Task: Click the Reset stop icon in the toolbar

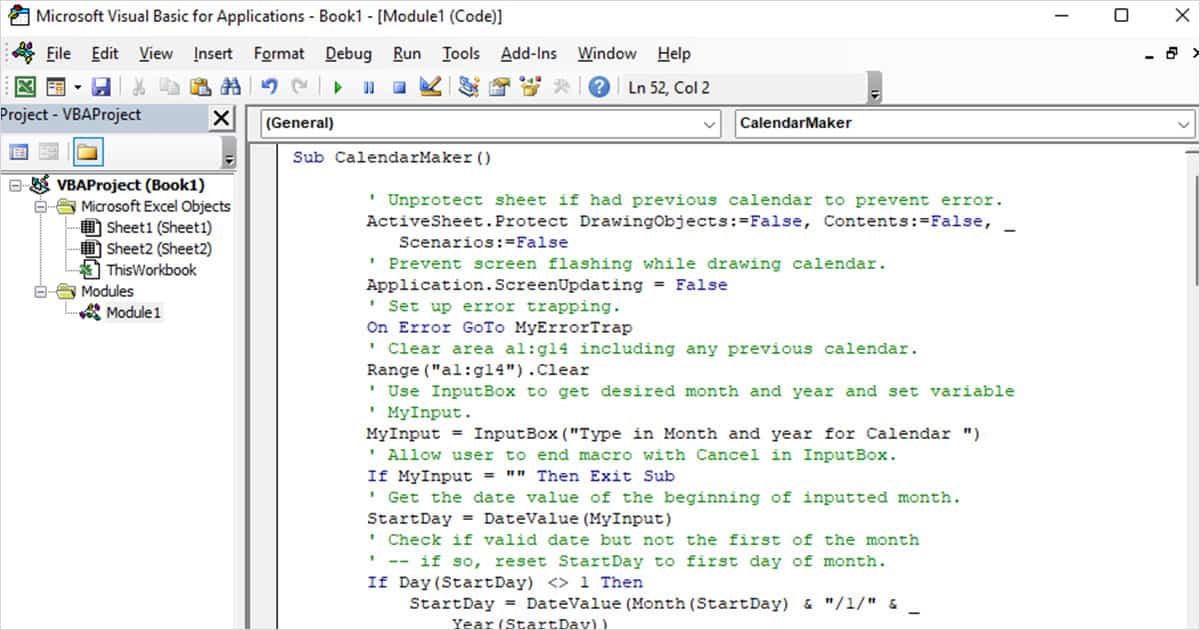Action: (399, 87)
